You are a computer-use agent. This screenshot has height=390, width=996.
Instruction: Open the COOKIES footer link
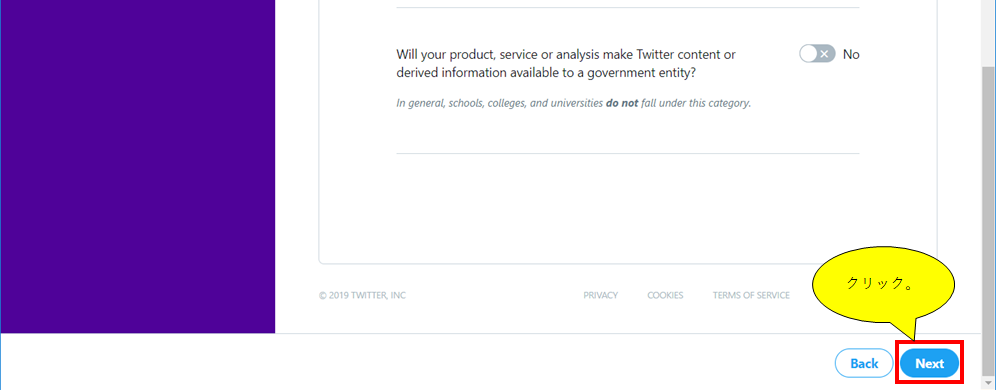pyautogui.click(x=665, y=295)
